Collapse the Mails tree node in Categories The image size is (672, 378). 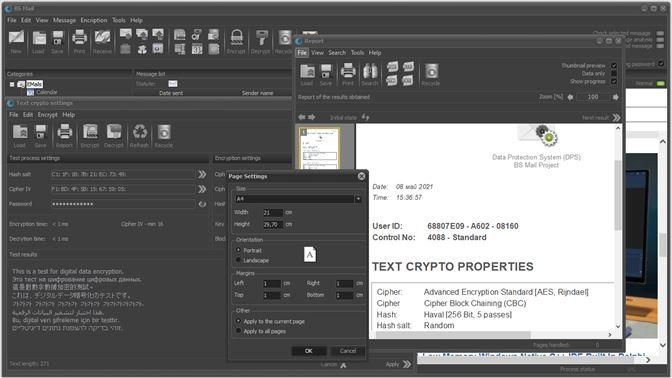12,84
